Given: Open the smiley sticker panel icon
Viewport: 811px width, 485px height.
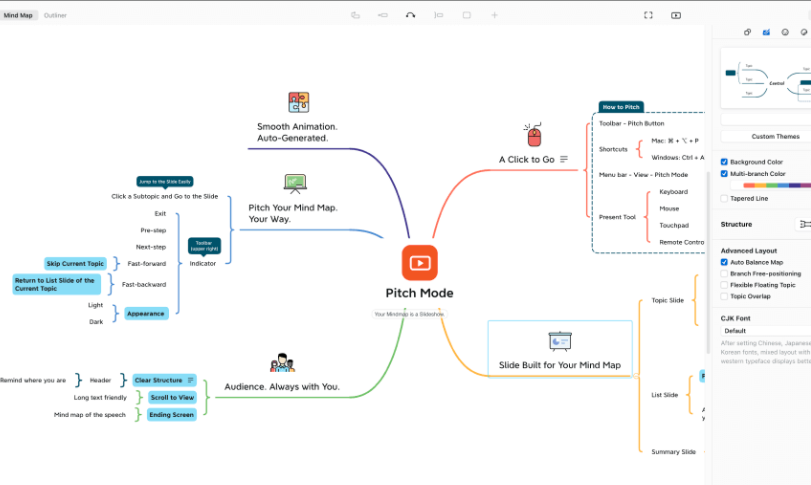Looking at the screenshot, I should (x=785, y=32).
